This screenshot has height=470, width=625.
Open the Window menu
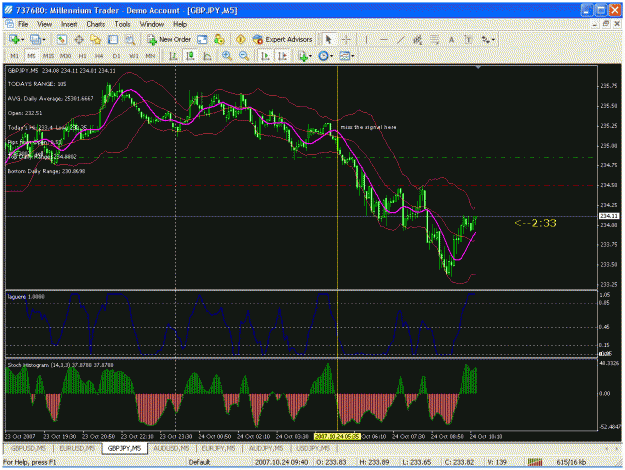pos(152,24)
